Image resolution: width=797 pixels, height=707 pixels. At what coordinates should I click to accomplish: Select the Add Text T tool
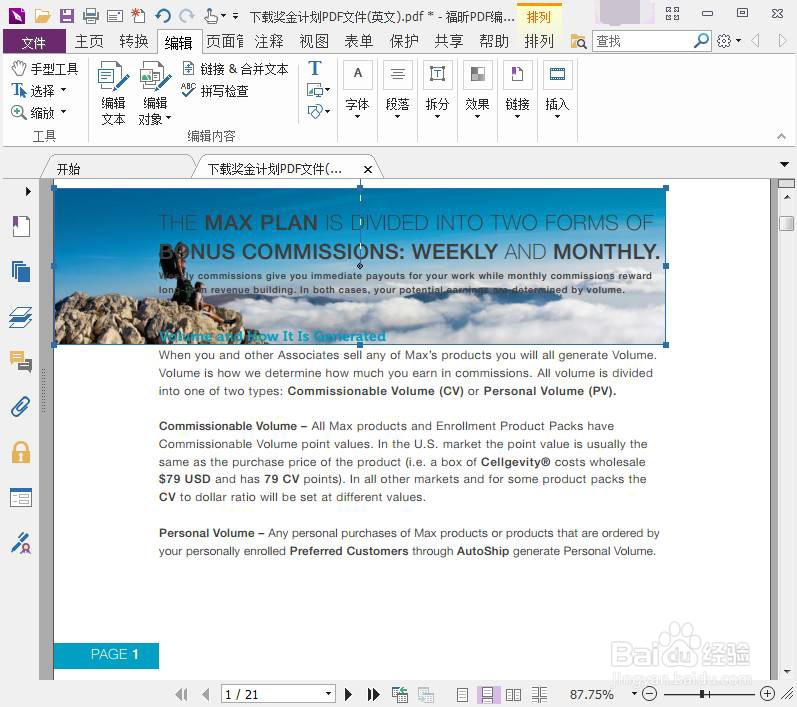coord(315,68)
